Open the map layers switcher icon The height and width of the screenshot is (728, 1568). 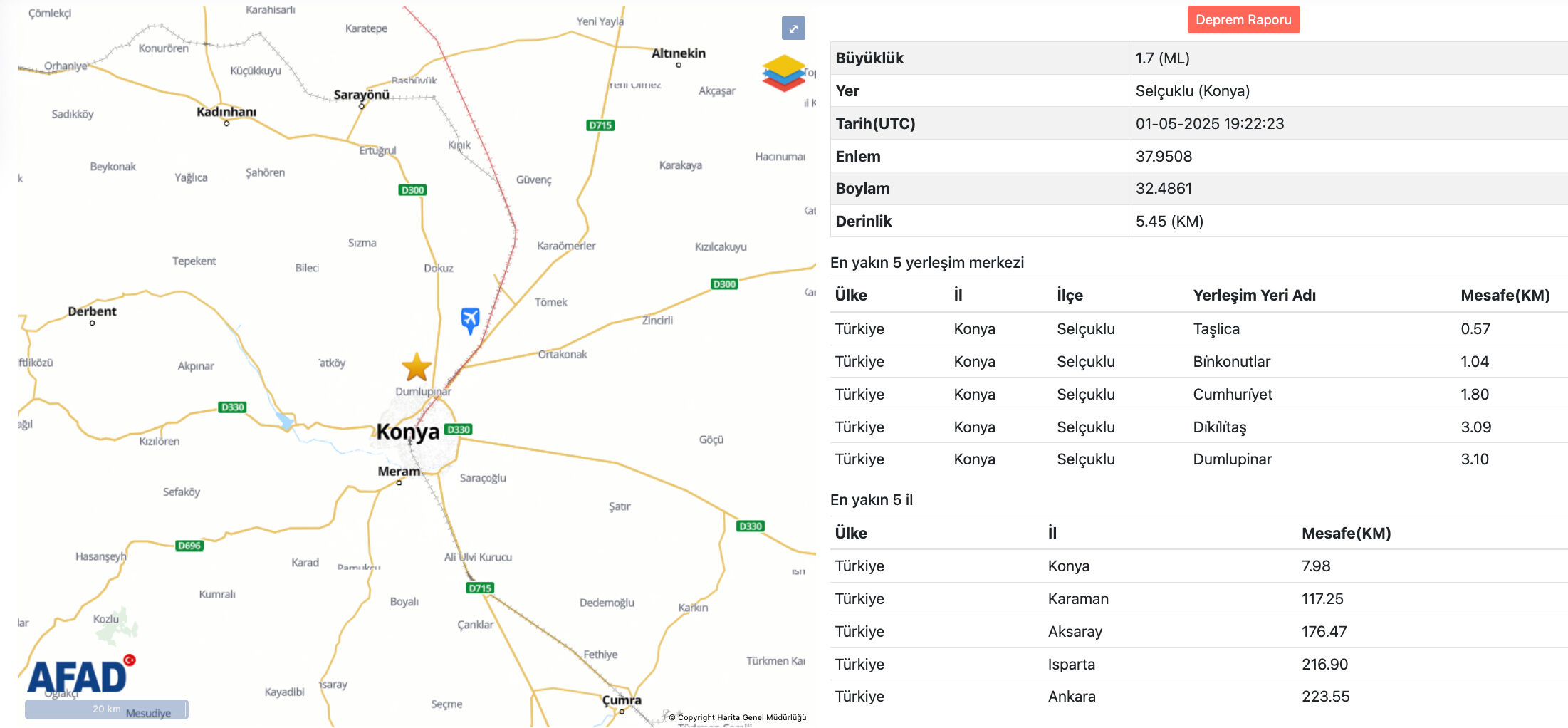click(783, 73)
